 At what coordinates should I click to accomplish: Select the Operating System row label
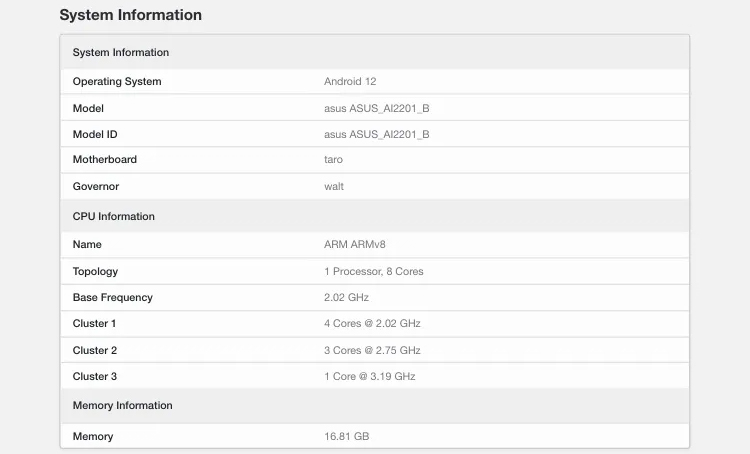pos(117,81)
